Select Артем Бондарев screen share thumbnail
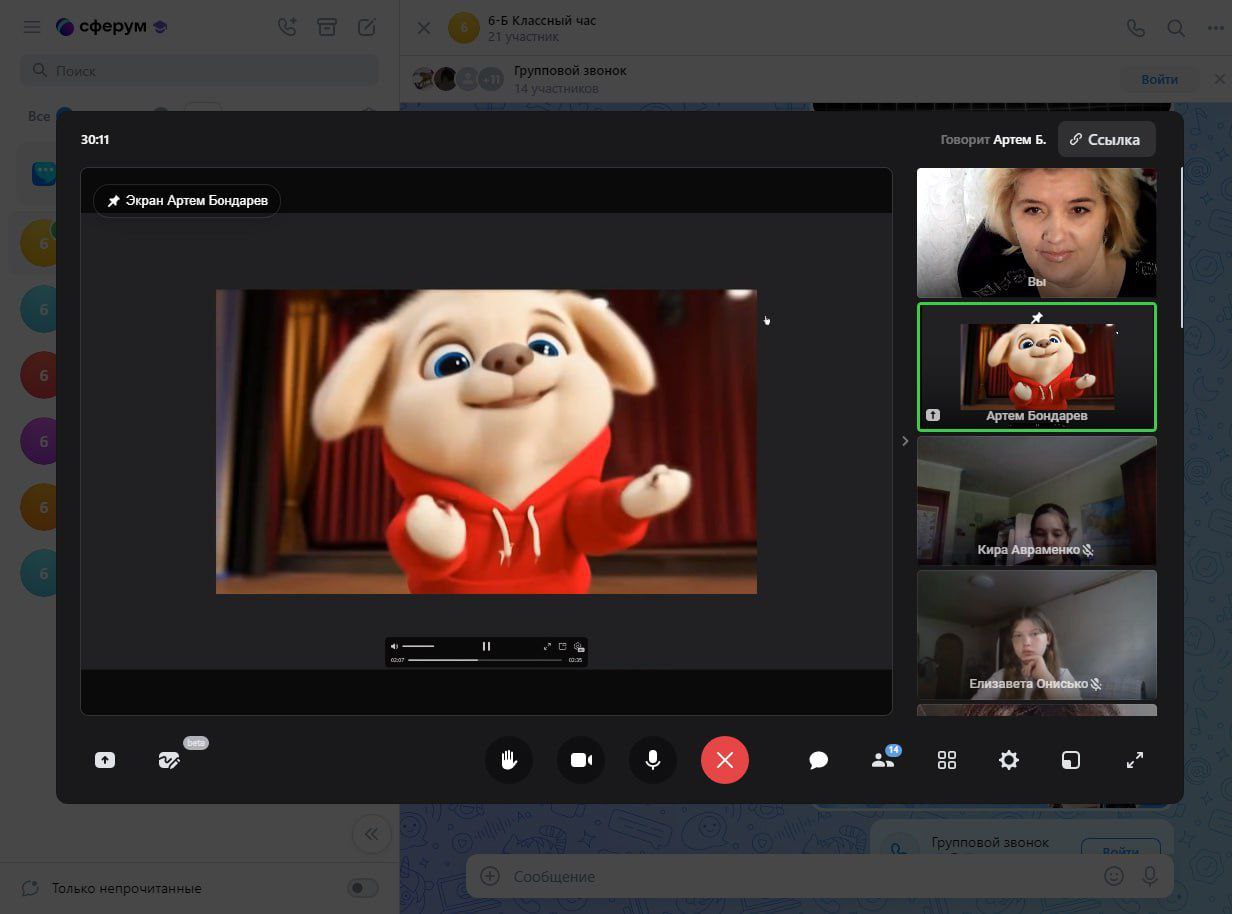The width and height of the screenshot is (1240, 914). 1037,367
